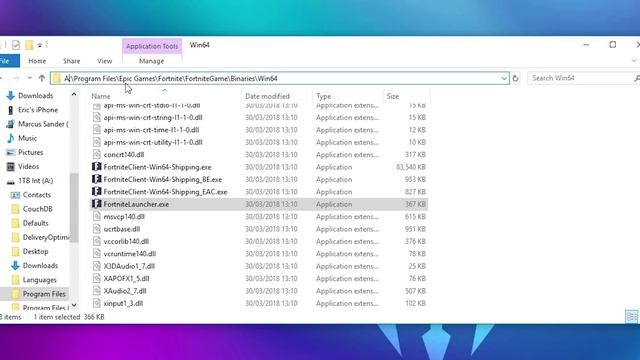This screenshot has height=360, width=640.
Task: Click the api-ms-win-crt-time-l1-1-0.dll icon
Action: [x=96, y=129]
